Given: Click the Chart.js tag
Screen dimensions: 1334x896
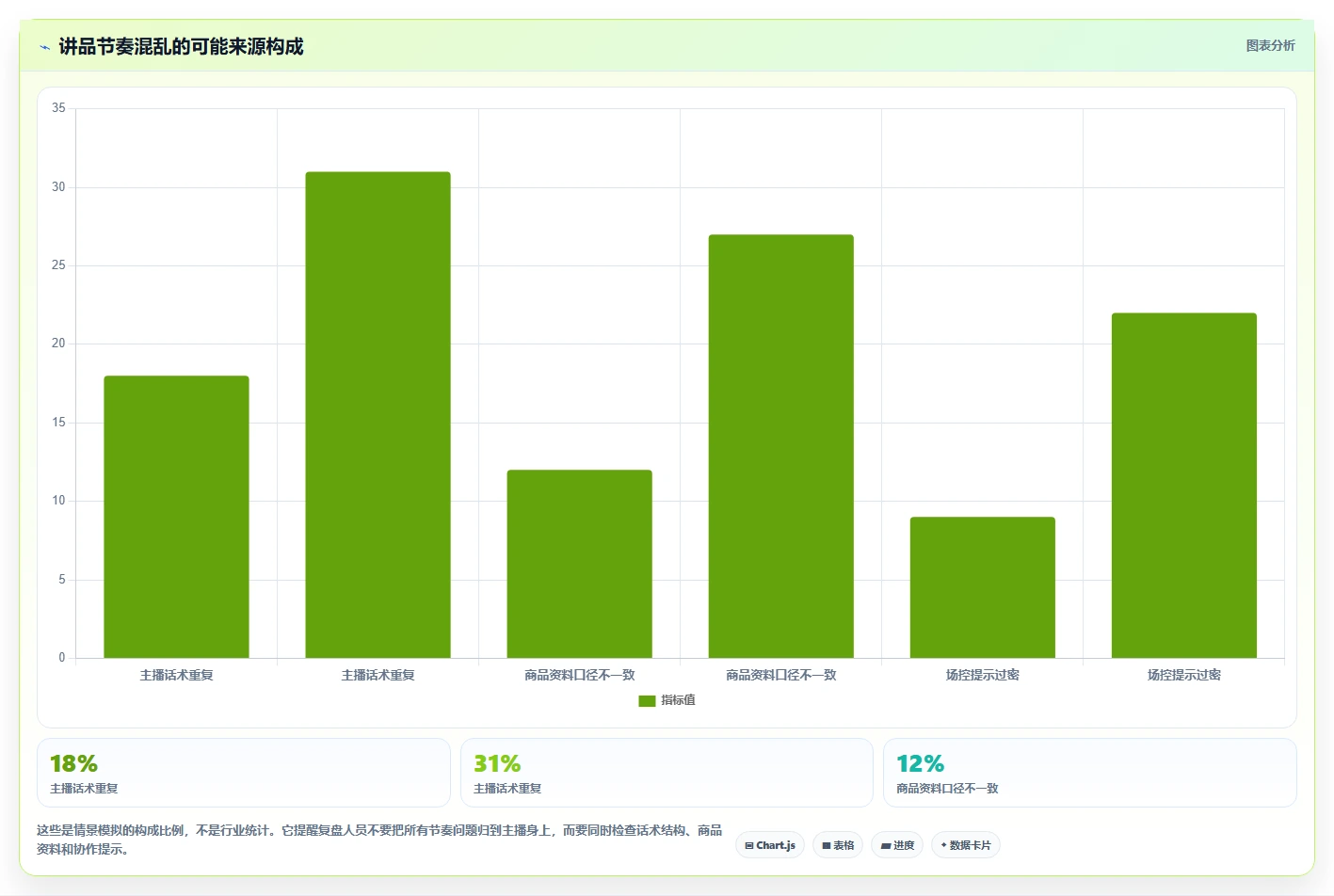Looking at the screenshot, I should [770, 845].
